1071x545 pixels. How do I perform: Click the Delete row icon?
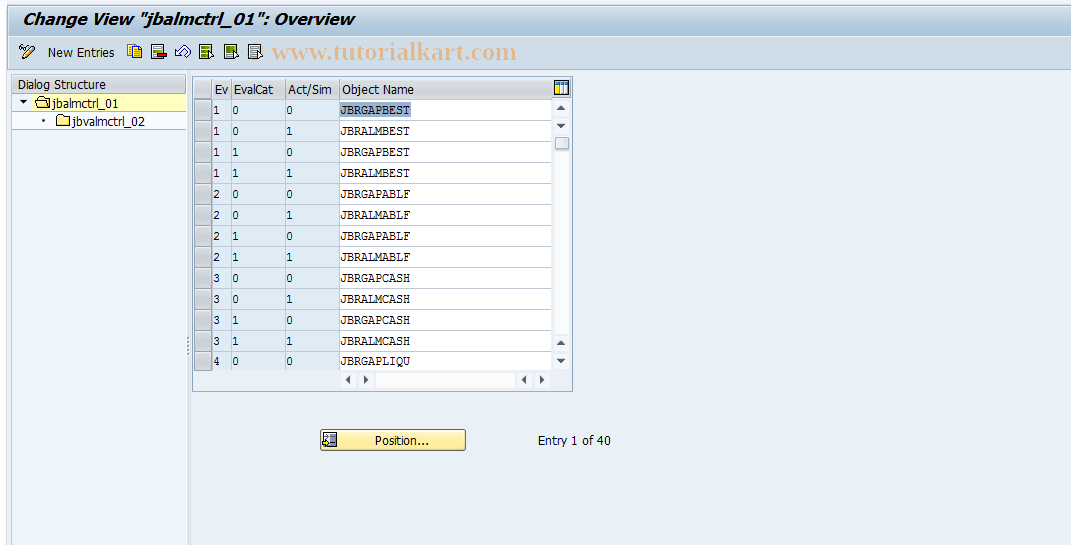158,52
